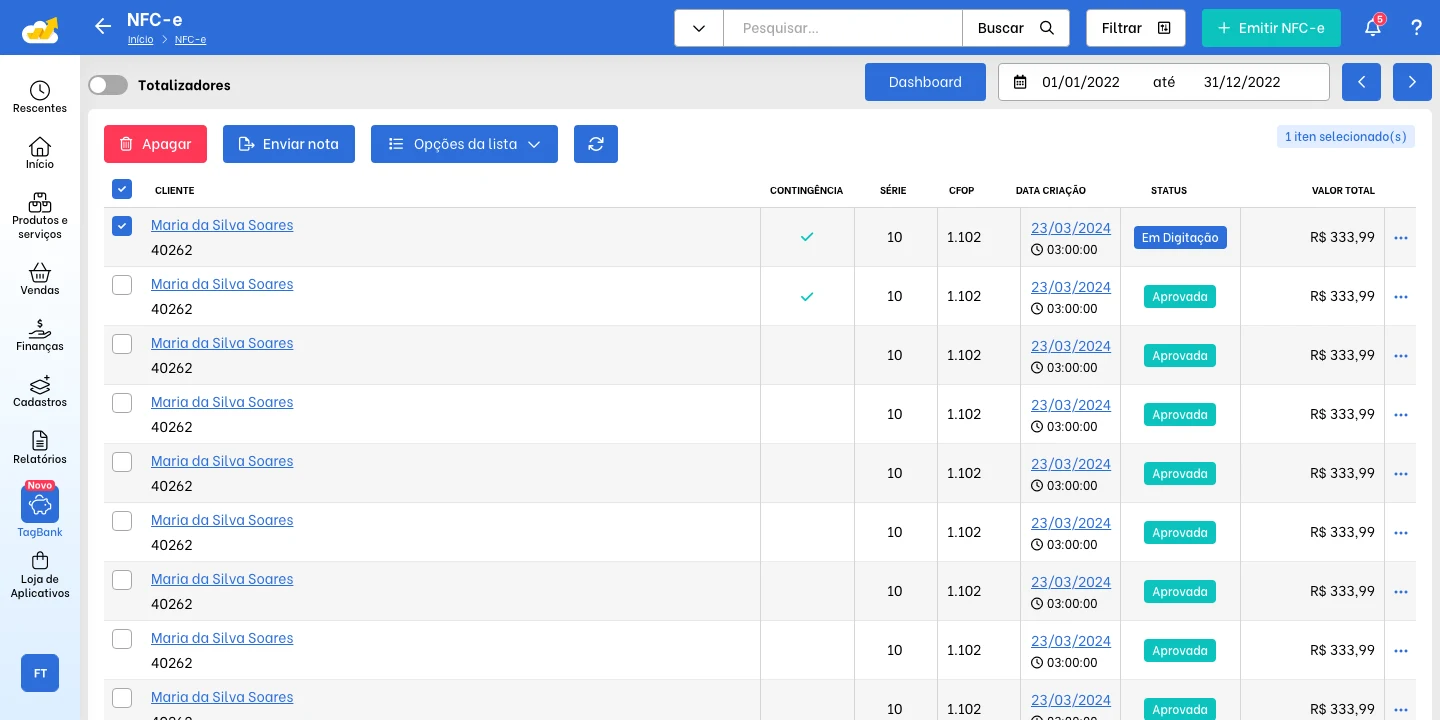Click Emitir NFC-e button
This screenshot has height=720, width=1440.
pos(1271,28)
